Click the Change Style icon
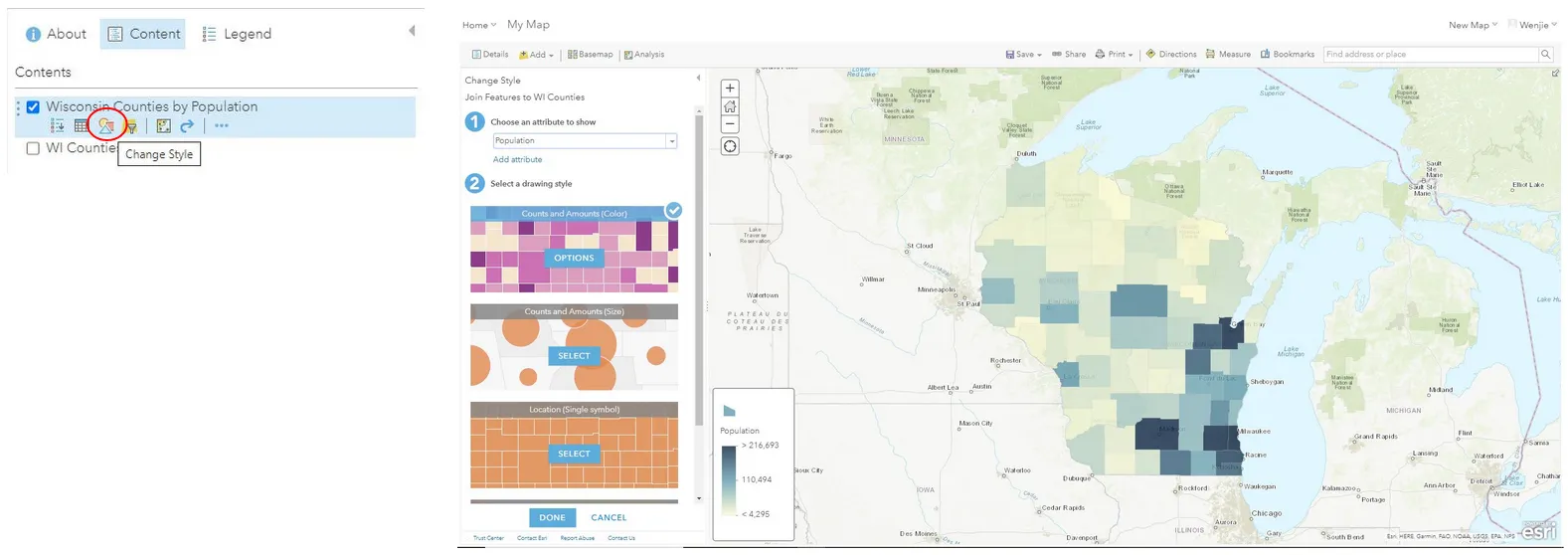Screen dimensions: 1568x555 (x=106, y=126)
